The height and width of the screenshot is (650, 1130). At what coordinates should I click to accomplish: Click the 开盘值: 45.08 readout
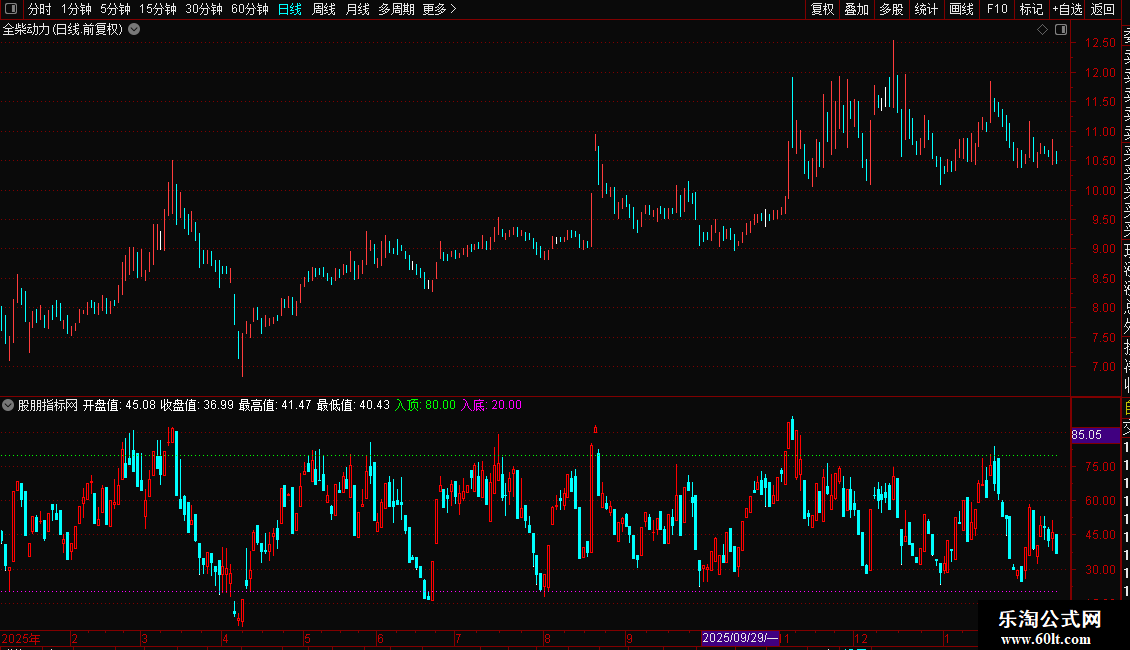click(119, 405)
